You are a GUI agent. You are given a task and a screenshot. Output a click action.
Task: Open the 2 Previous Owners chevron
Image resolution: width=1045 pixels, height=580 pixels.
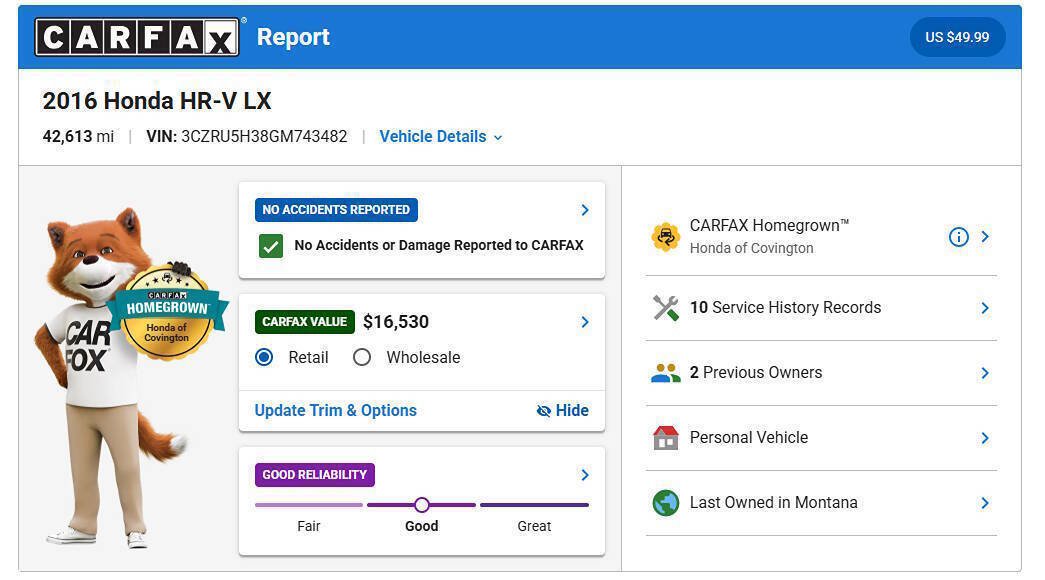984,373
